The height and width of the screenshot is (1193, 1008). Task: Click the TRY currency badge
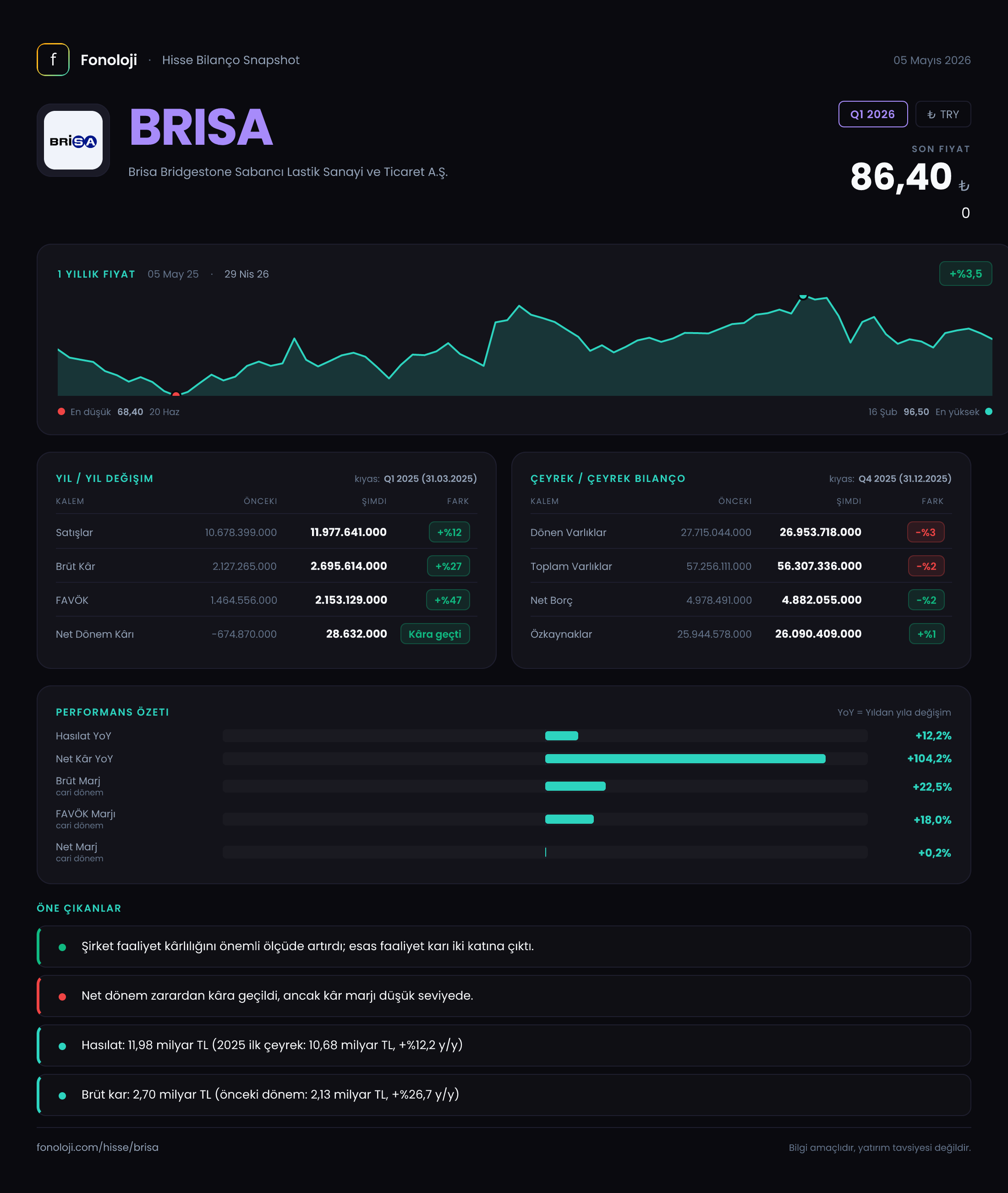(943, 114)
